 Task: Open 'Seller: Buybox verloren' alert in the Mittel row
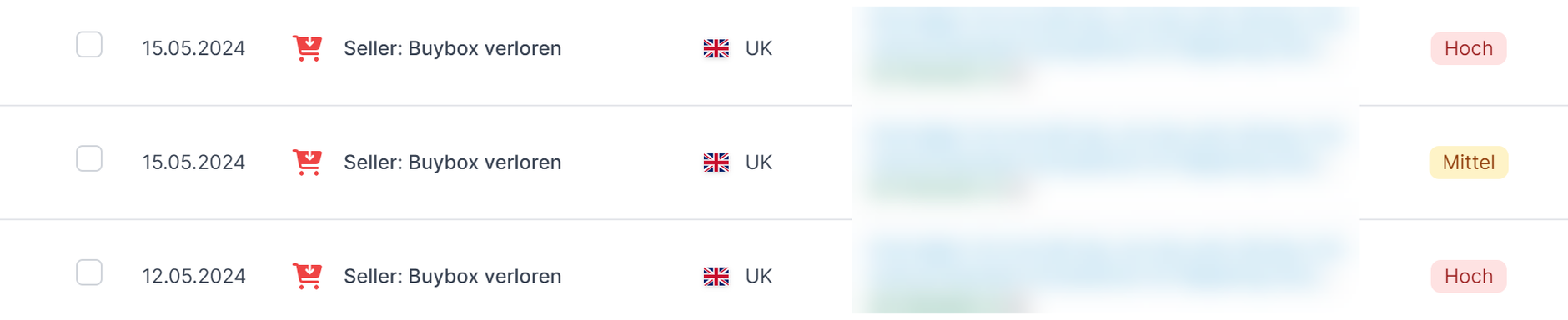[x=452, y=162]
